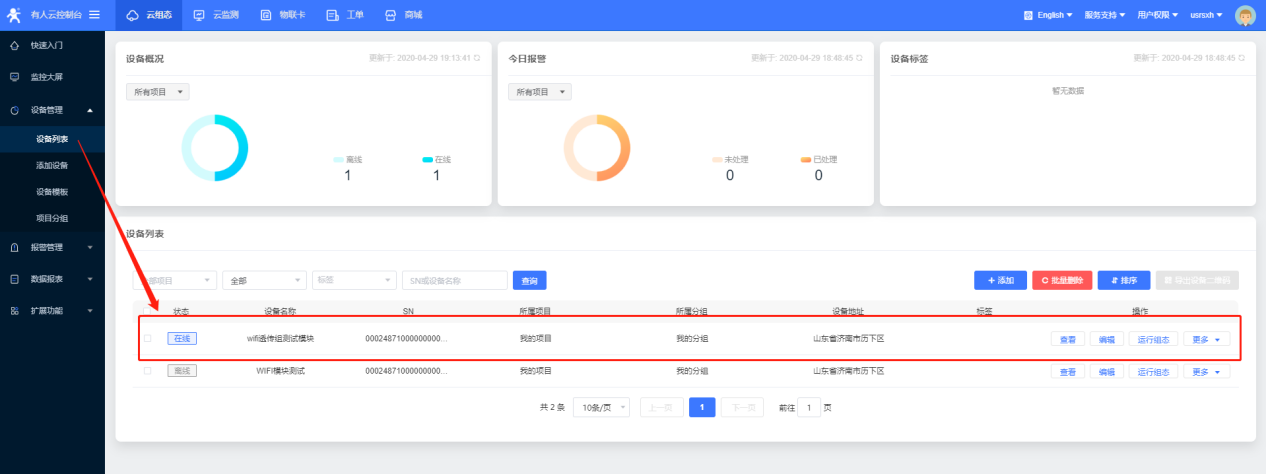This screenshot has height=474, width=1266.
Task: Click the hamburger menu icon beside 有人云控制台
Action: [94, 14]
